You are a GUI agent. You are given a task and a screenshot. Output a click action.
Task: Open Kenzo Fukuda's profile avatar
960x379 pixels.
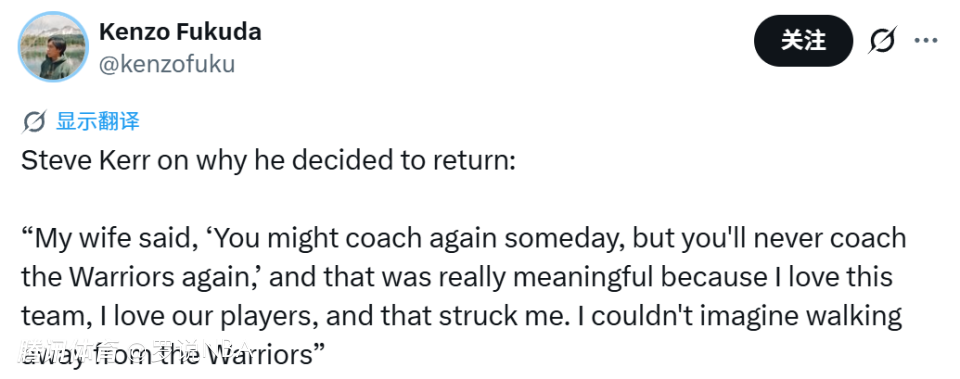[53, 47]
